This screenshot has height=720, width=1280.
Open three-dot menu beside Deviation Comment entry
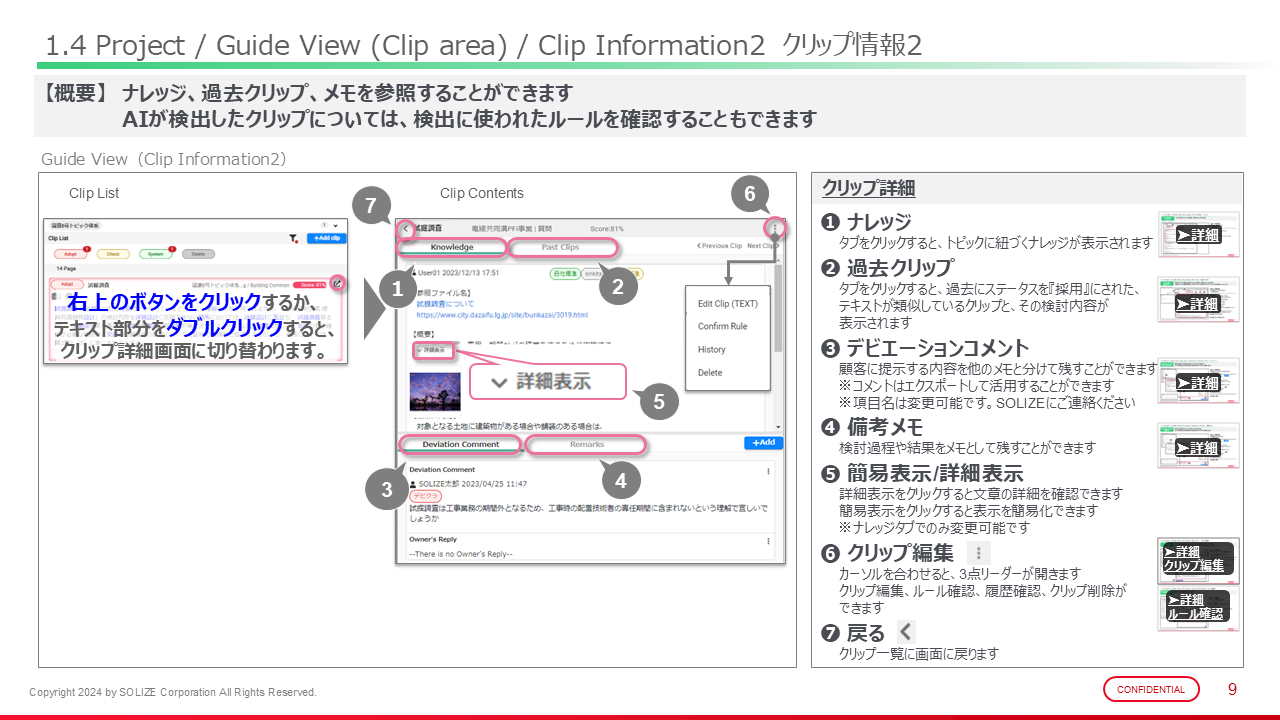pyautogui.click(x=768, y=471)
